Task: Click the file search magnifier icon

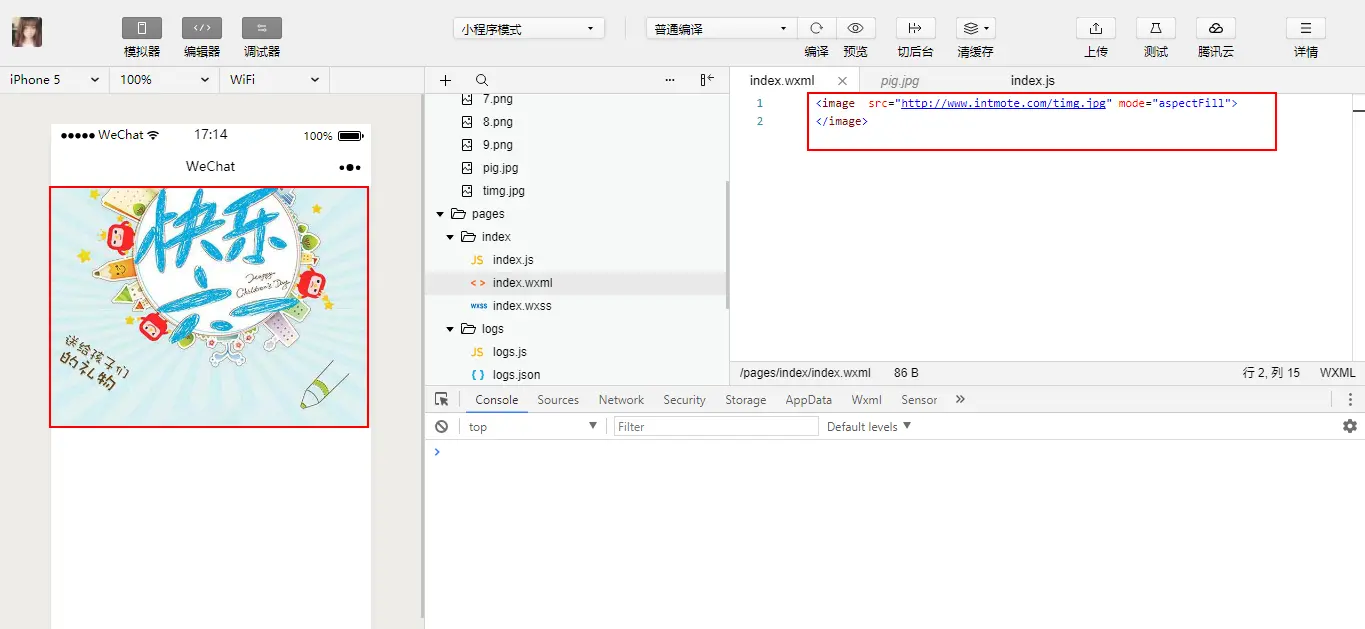Action: point(482,80)
